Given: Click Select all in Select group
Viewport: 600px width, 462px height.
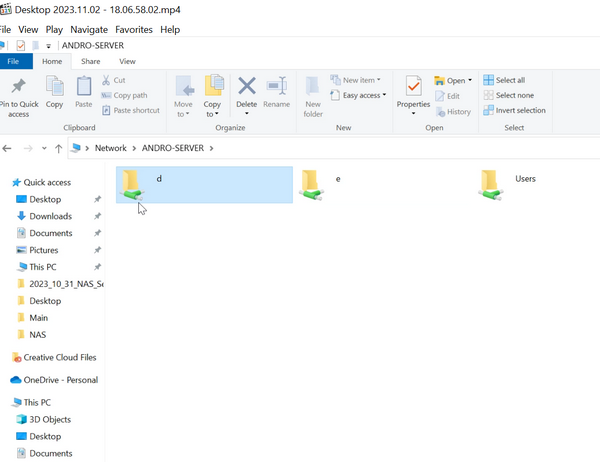Looking at the screenshot, I should [509, 80].
